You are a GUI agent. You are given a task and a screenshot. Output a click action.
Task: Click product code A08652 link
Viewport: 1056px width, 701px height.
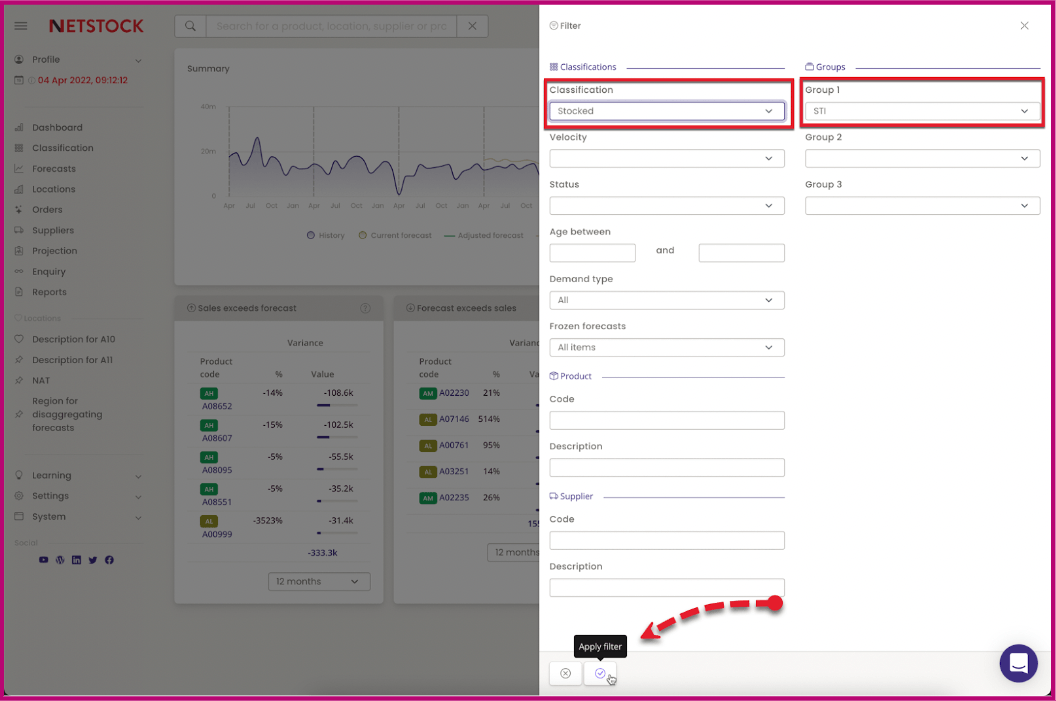(x=217, y=407)
